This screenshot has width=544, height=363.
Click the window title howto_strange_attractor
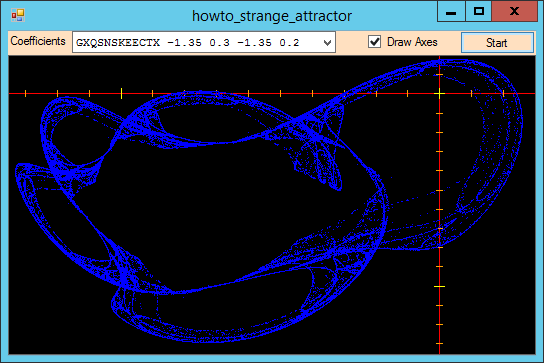[x=272, y=16]
